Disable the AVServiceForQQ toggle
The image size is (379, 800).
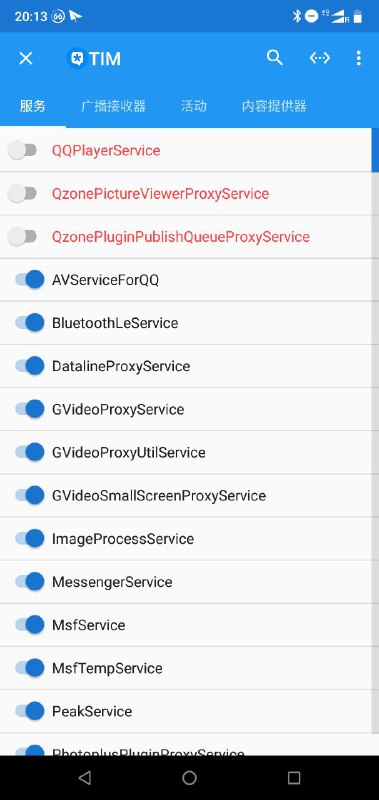click(x=30, y=280)
